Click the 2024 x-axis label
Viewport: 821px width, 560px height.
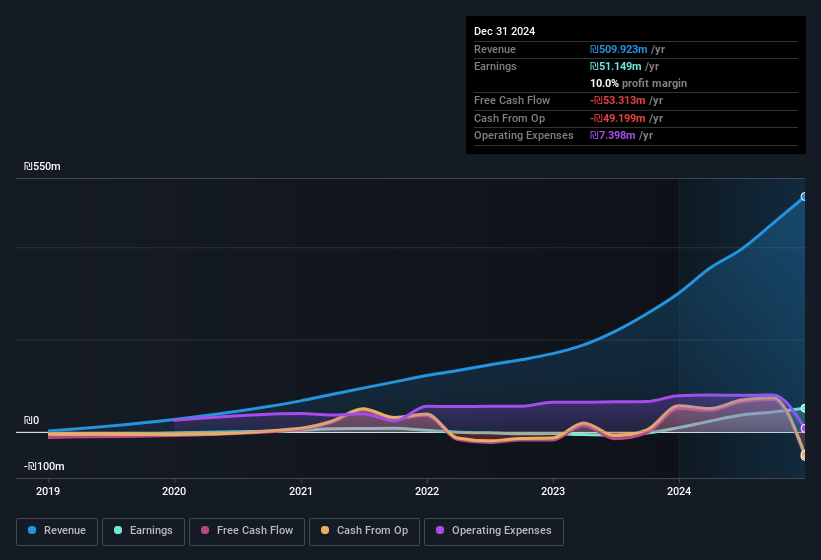[x=679, y=491]
